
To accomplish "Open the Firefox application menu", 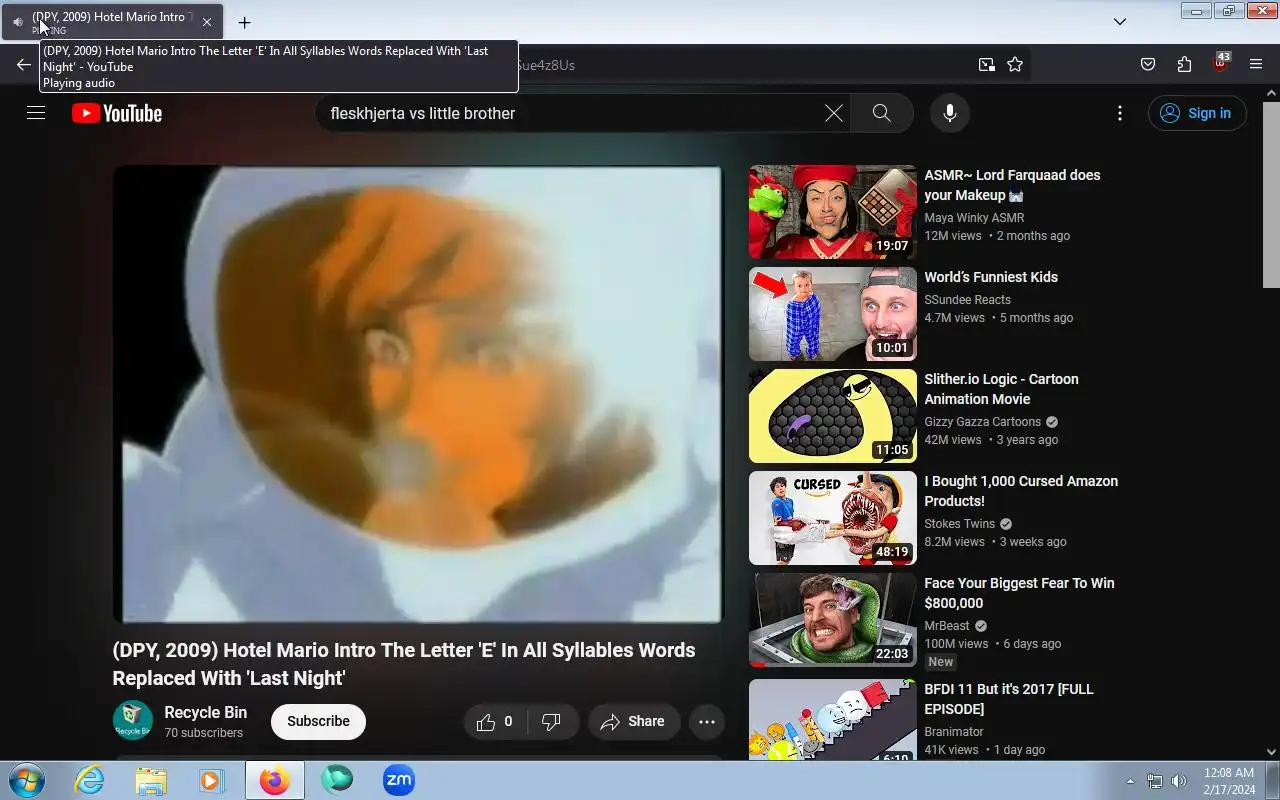I will [1256, 65].
